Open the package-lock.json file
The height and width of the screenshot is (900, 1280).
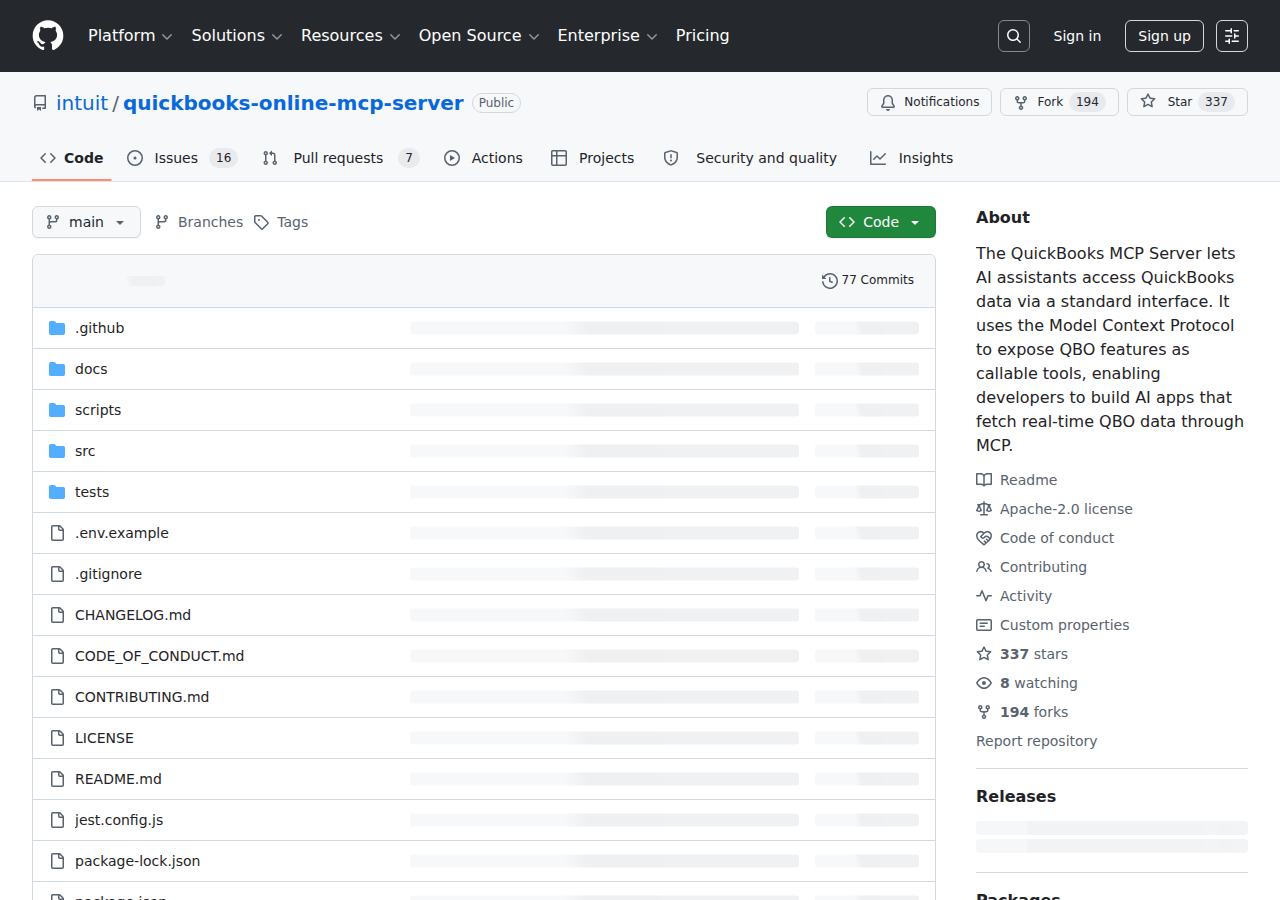click(x=138, y=861)
